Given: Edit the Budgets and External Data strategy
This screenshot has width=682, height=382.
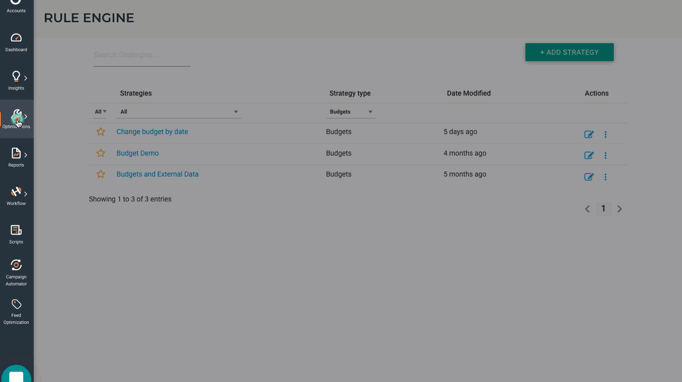Looking at the screenshot, I should click(588, 177).
